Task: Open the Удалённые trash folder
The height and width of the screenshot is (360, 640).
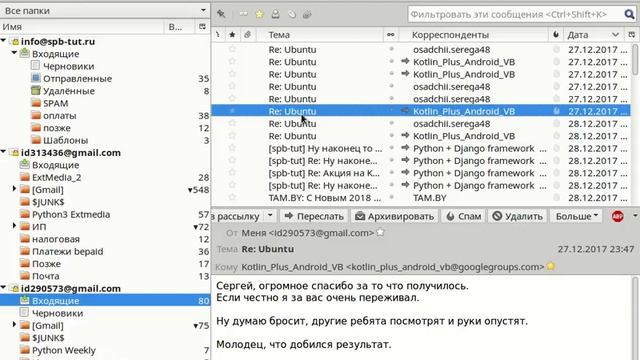Action: click(69, 91)
